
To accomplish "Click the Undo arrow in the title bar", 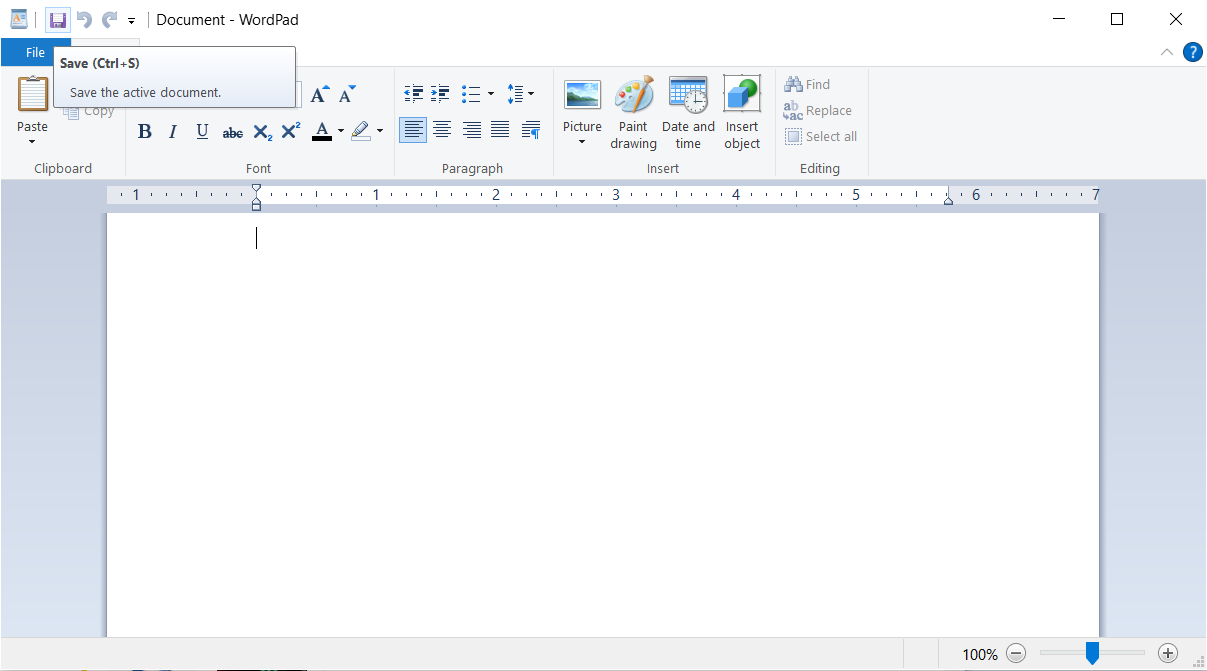I will (x=85, y=19).
